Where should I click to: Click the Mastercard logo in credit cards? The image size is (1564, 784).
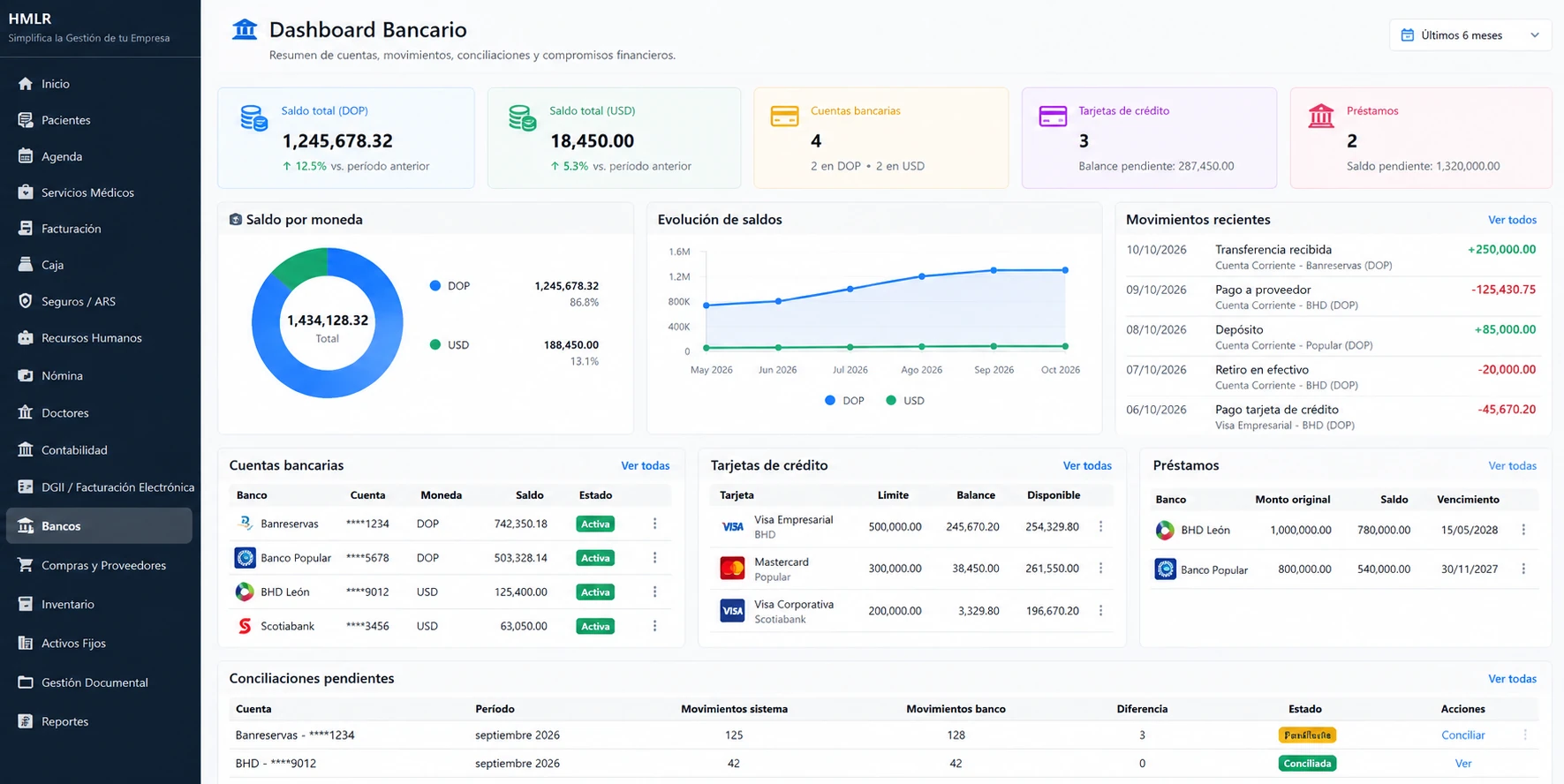[x=732, y=569]
